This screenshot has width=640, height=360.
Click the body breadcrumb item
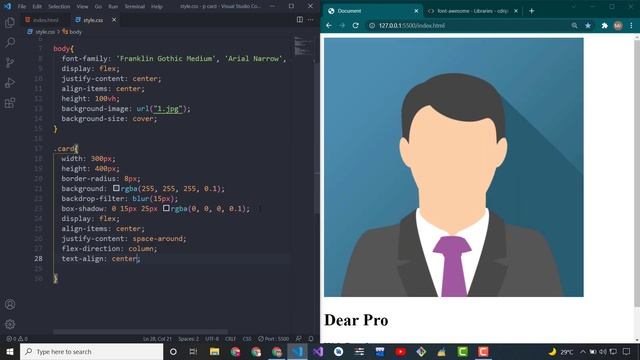coord(72,32)
